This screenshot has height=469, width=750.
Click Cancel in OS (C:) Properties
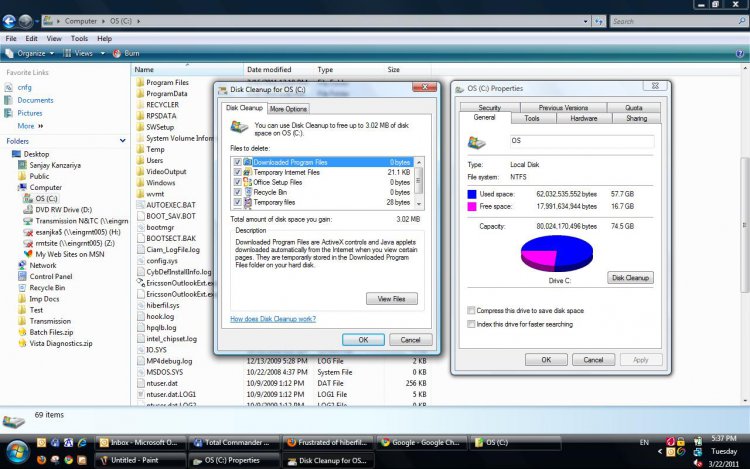pos(593,360)
